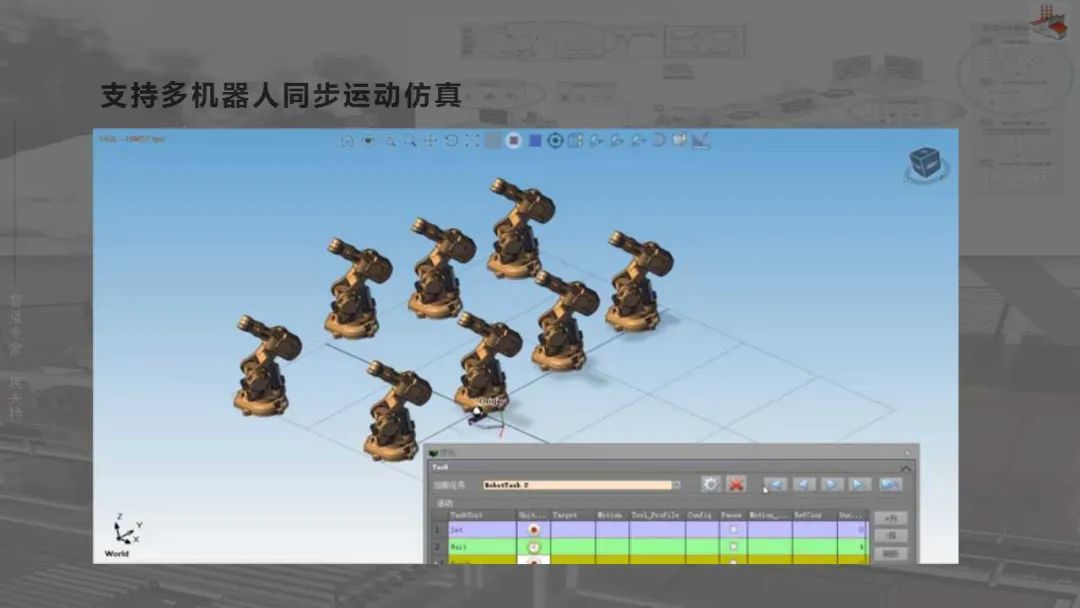Screen dimensions: 1080x608
Task: Toggle Pause checkbox in Wait row
Action: pos(733,547)
